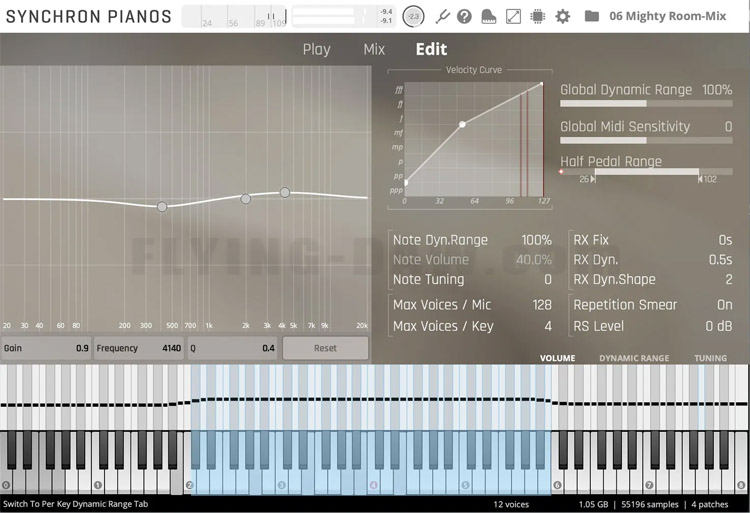
Task: Click the CPU chip icon
Action: [538, 17]
